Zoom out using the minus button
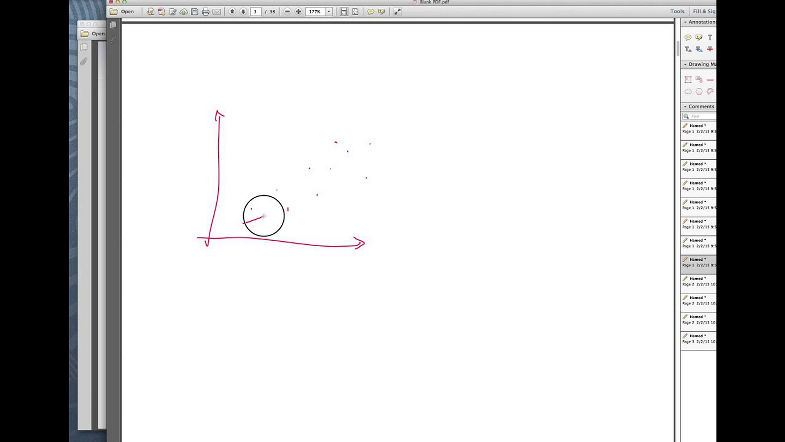This screenshot has width=785, height=442. (288, 12)
